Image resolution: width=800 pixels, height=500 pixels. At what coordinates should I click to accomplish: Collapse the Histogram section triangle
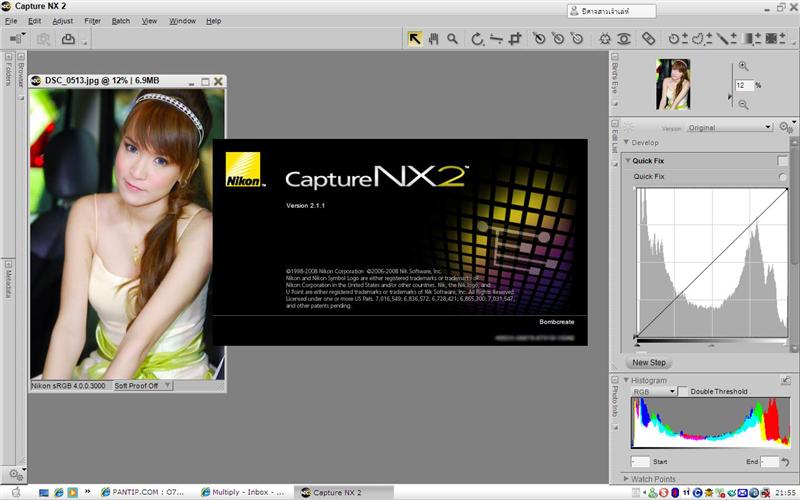tap(626, 380)
